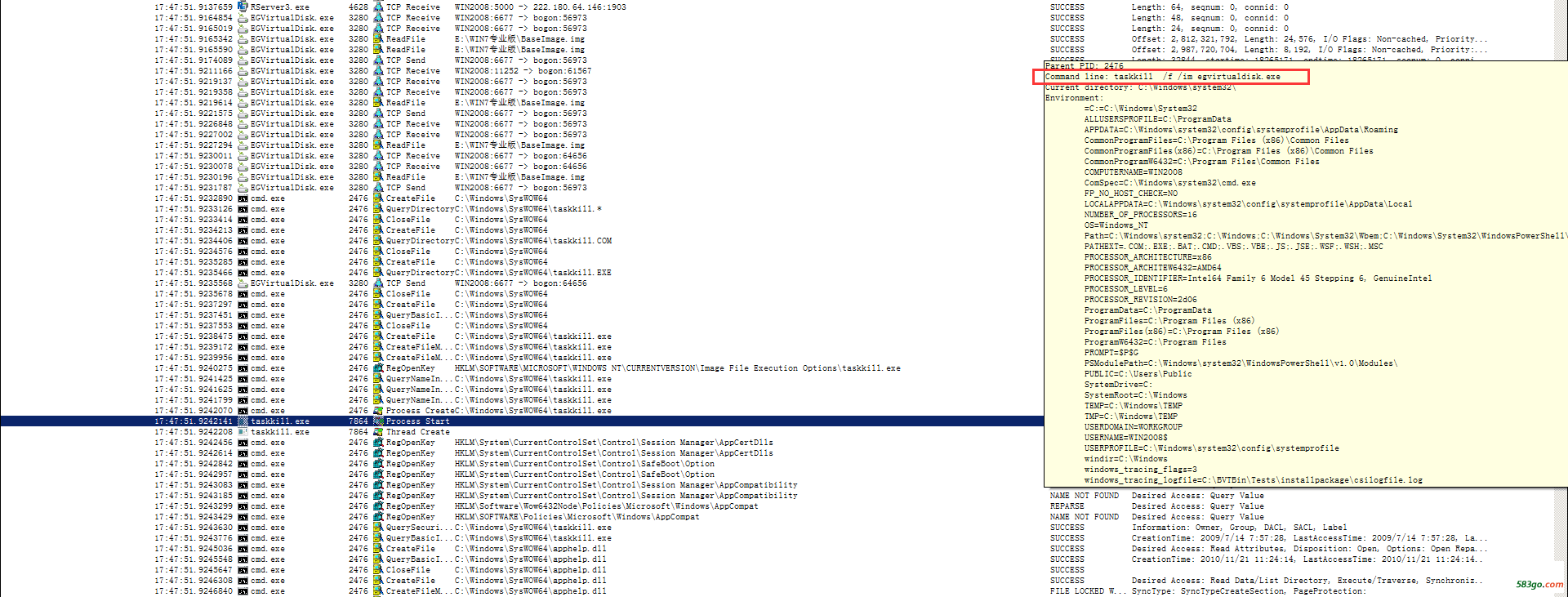Click the Process Create operation icon
The height and width of the screenshot is (597, 1568).
coord(378,411)
